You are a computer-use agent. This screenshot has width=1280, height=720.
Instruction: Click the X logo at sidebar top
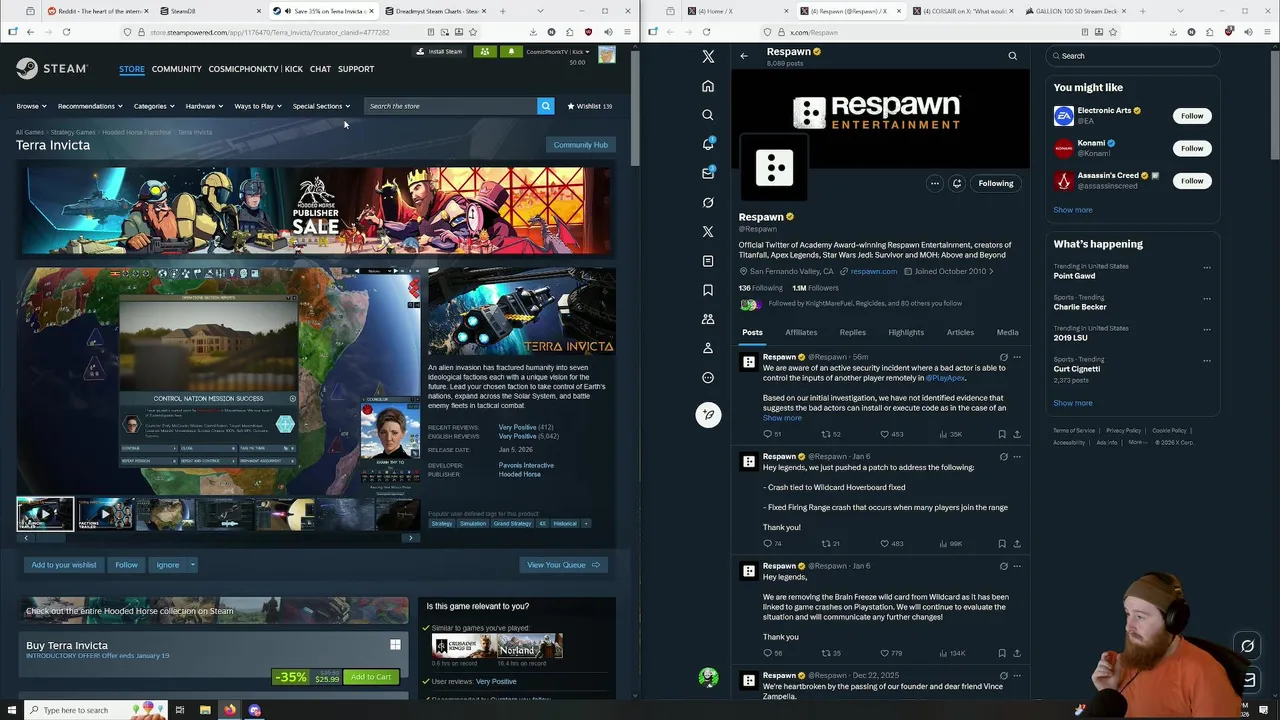click(708, 57)
